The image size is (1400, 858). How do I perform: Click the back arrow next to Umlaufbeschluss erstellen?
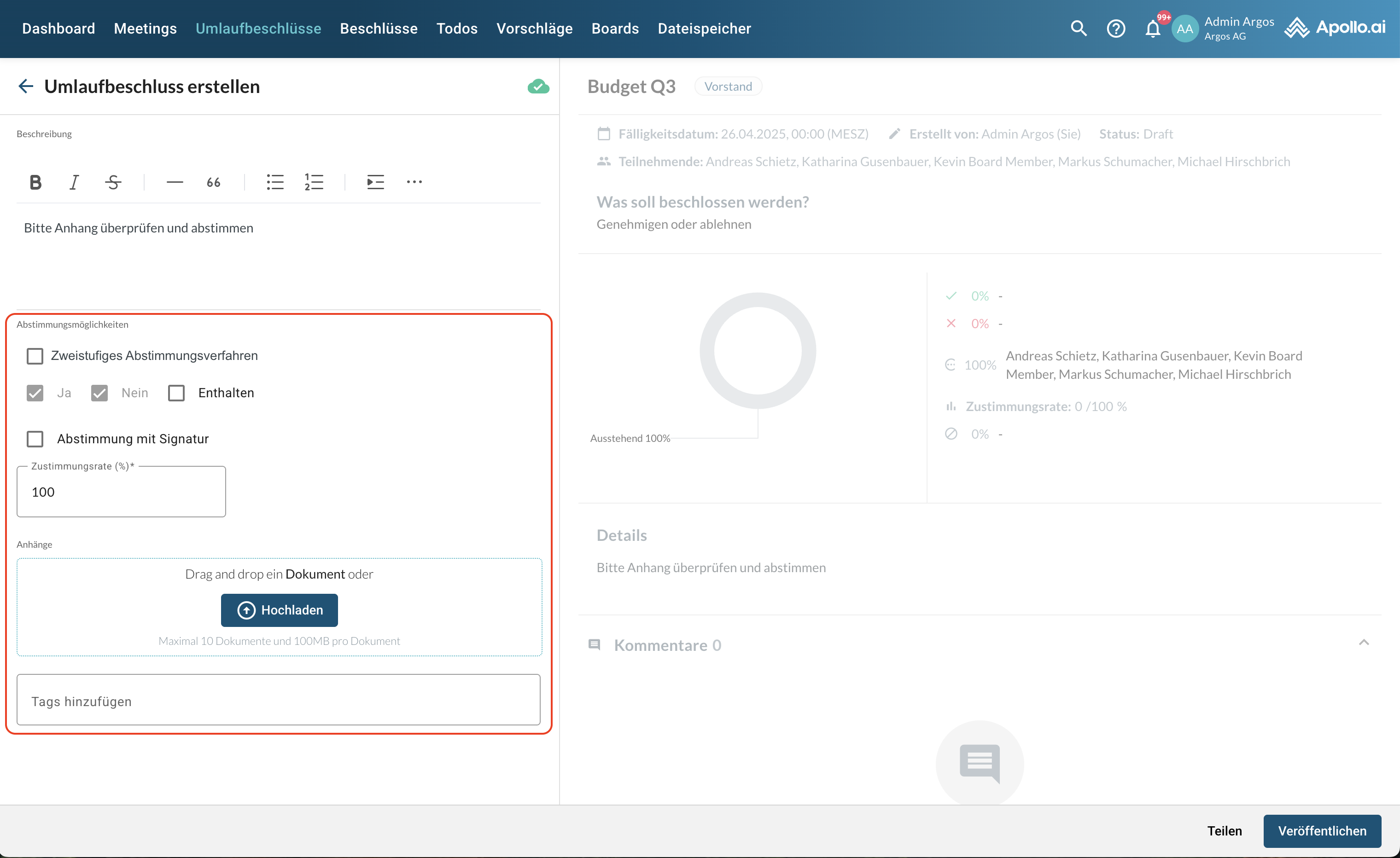click(26, 87)
